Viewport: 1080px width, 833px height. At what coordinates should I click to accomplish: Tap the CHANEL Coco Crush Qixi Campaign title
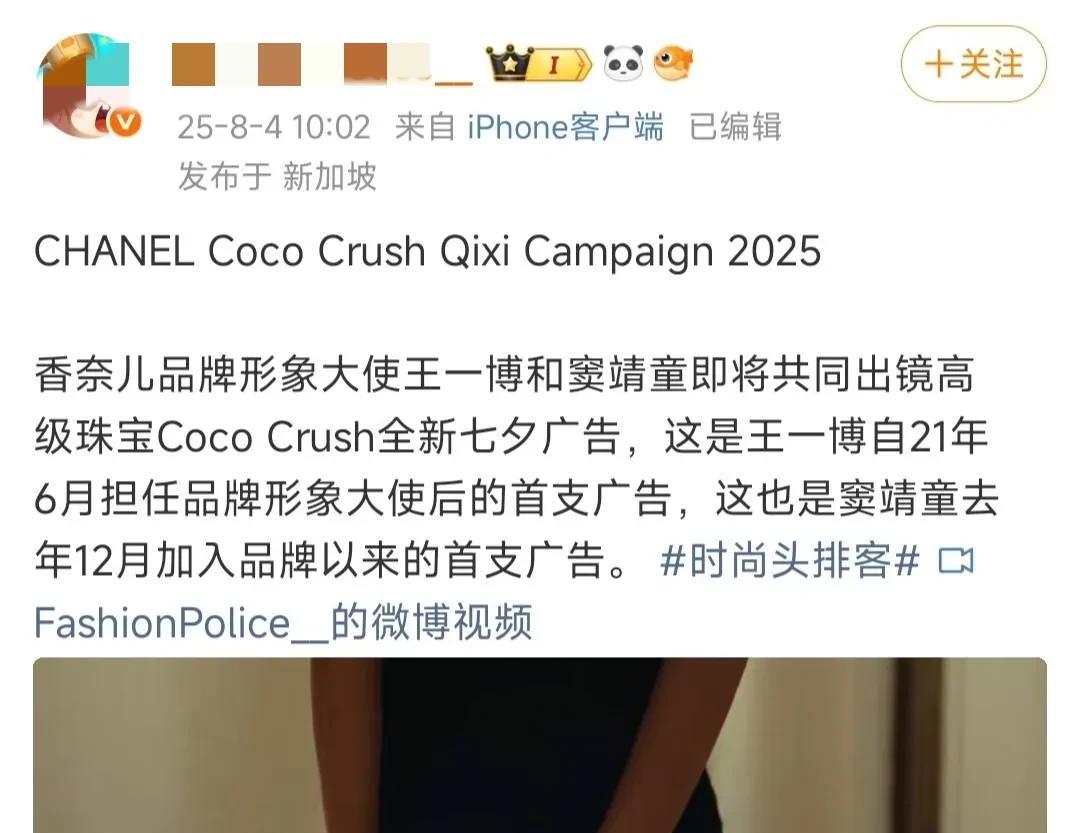pos(428,251)
